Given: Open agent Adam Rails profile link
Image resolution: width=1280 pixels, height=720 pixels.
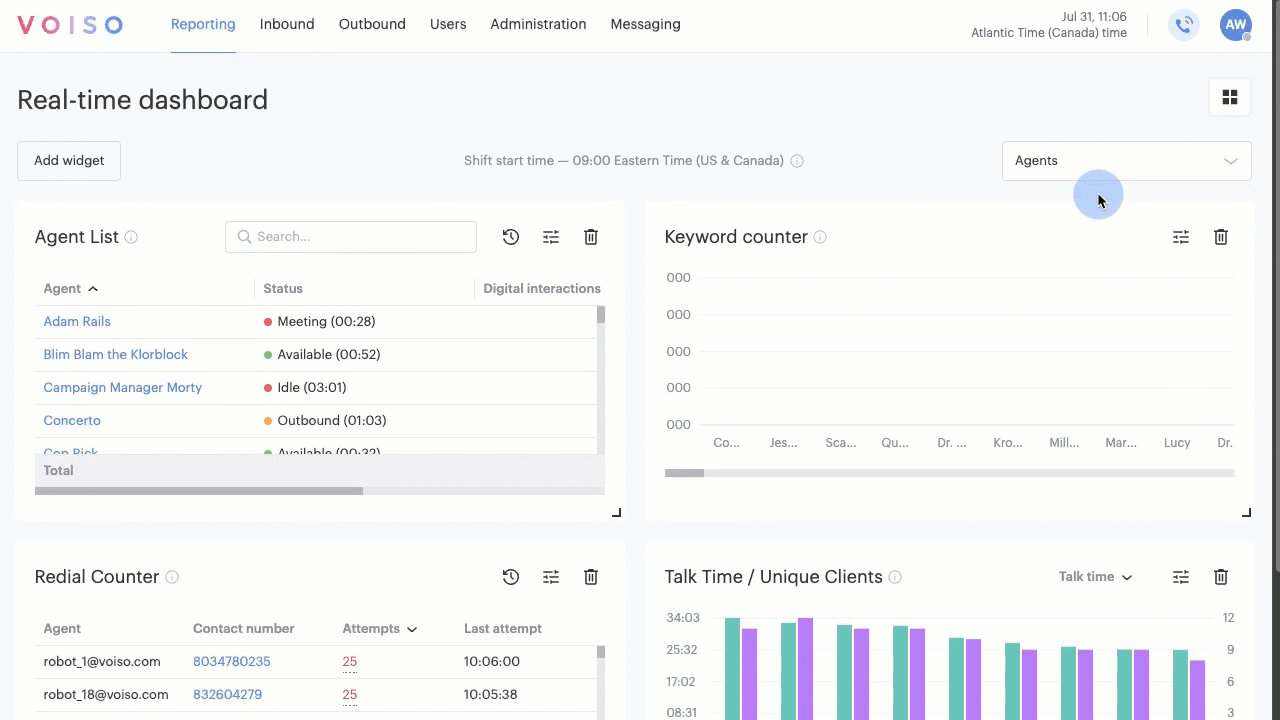Looking at the screenshot, I should [77, 321].
